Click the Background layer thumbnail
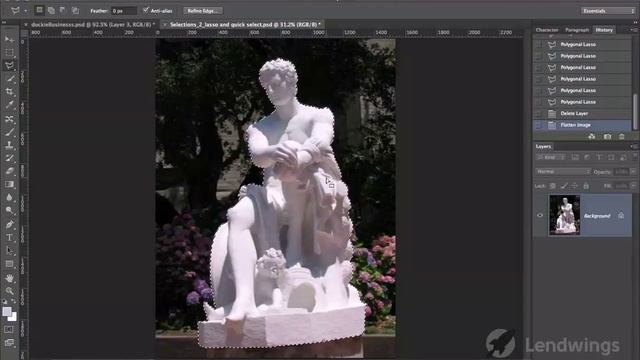The width and height of the screenshot is (640, 360). click(564, 215)
